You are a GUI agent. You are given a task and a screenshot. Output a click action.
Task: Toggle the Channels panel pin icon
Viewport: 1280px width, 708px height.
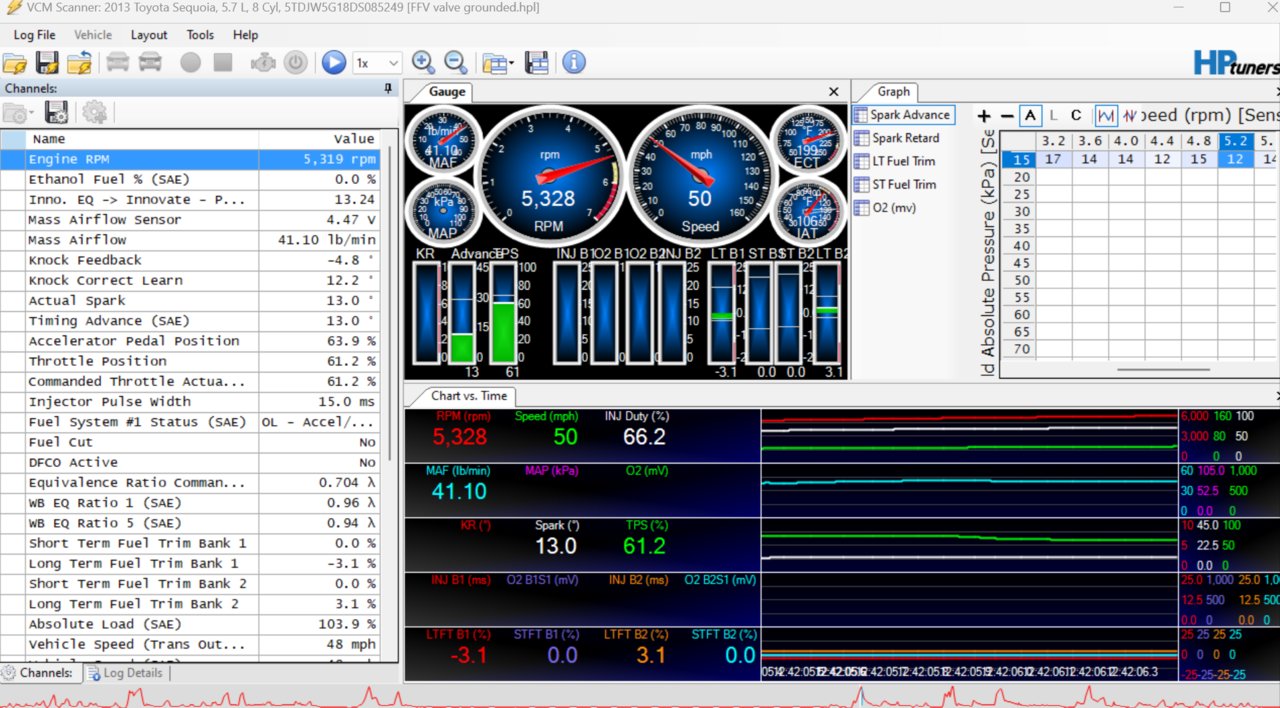click(389, 88)
